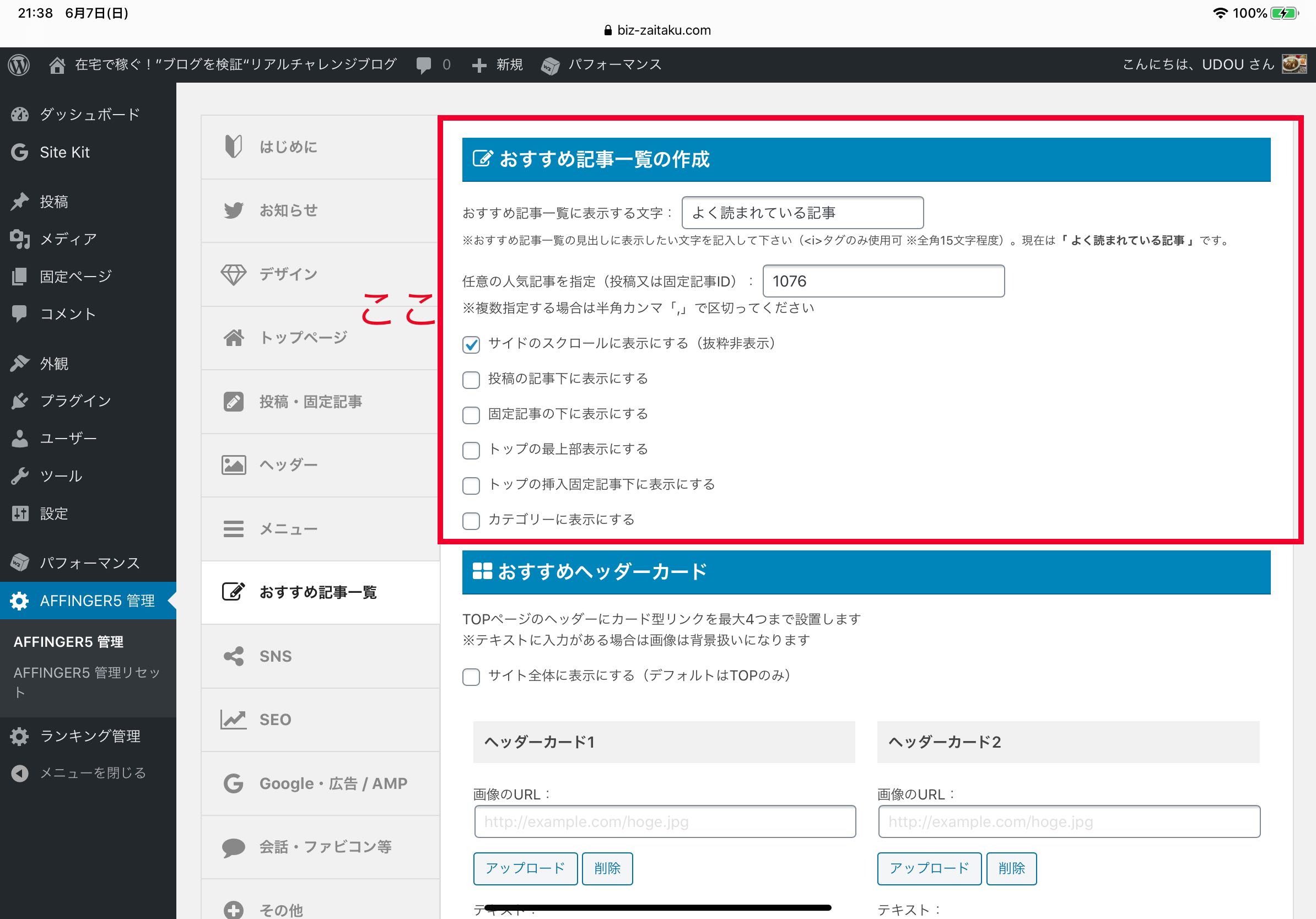Click the おすすめ記事一覧 sidebar icon
The height and width of the screenshot is (919, 1316).
click(x=232, y=593)
